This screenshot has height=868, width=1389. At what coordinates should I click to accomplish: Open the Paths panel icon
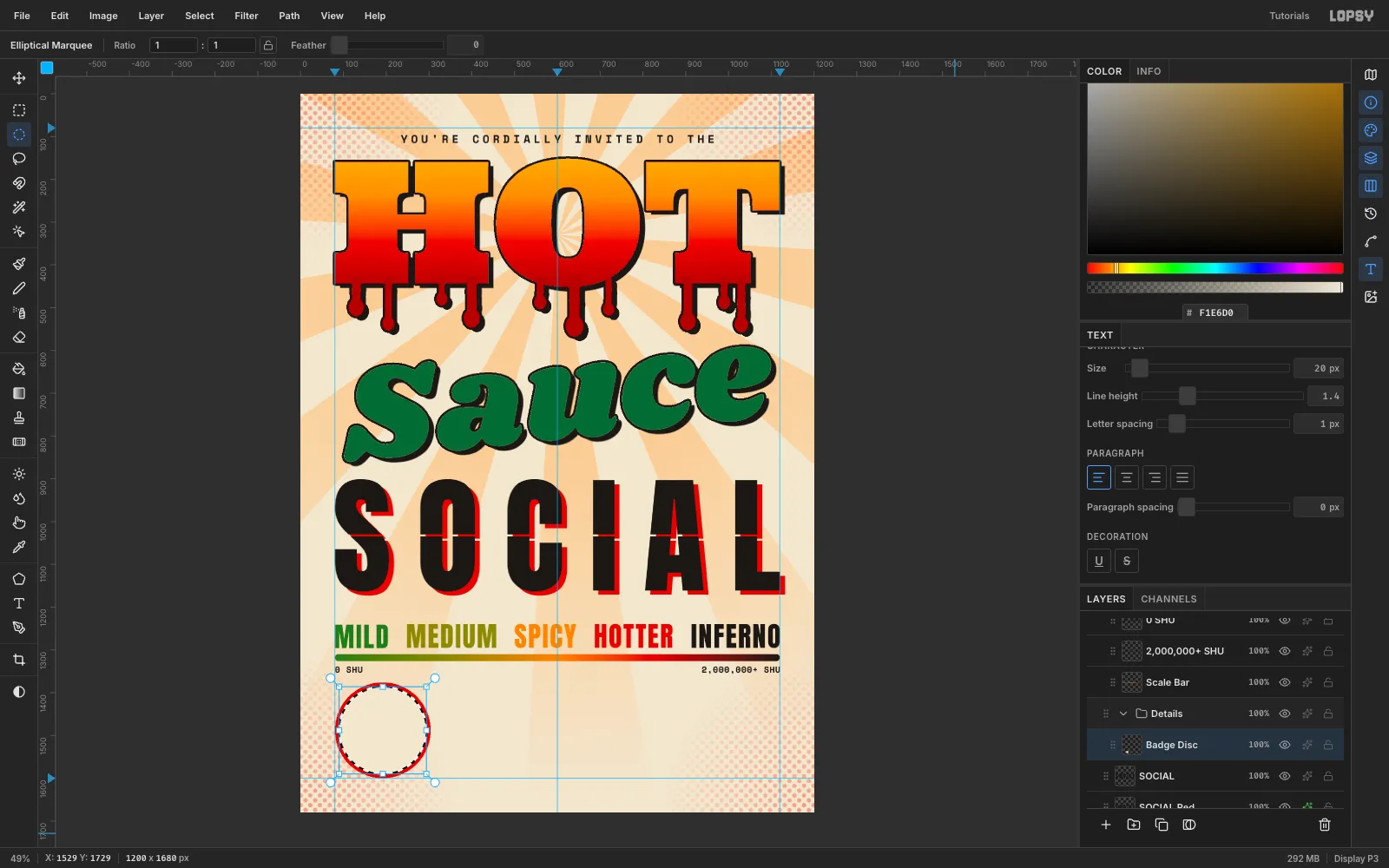(1371, 241)
